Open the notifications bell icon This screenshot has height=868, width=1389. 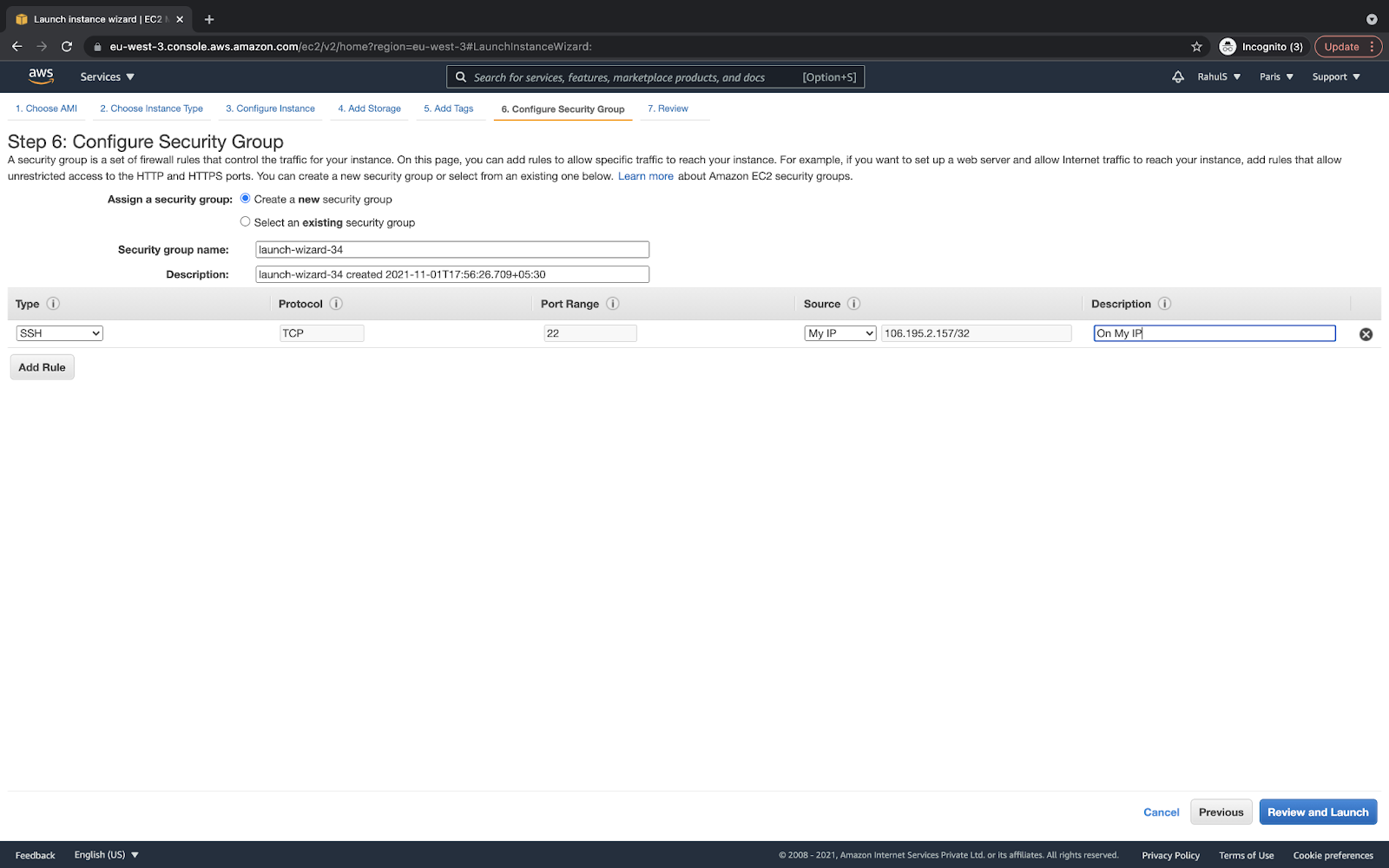click(x=1178, y=76)
